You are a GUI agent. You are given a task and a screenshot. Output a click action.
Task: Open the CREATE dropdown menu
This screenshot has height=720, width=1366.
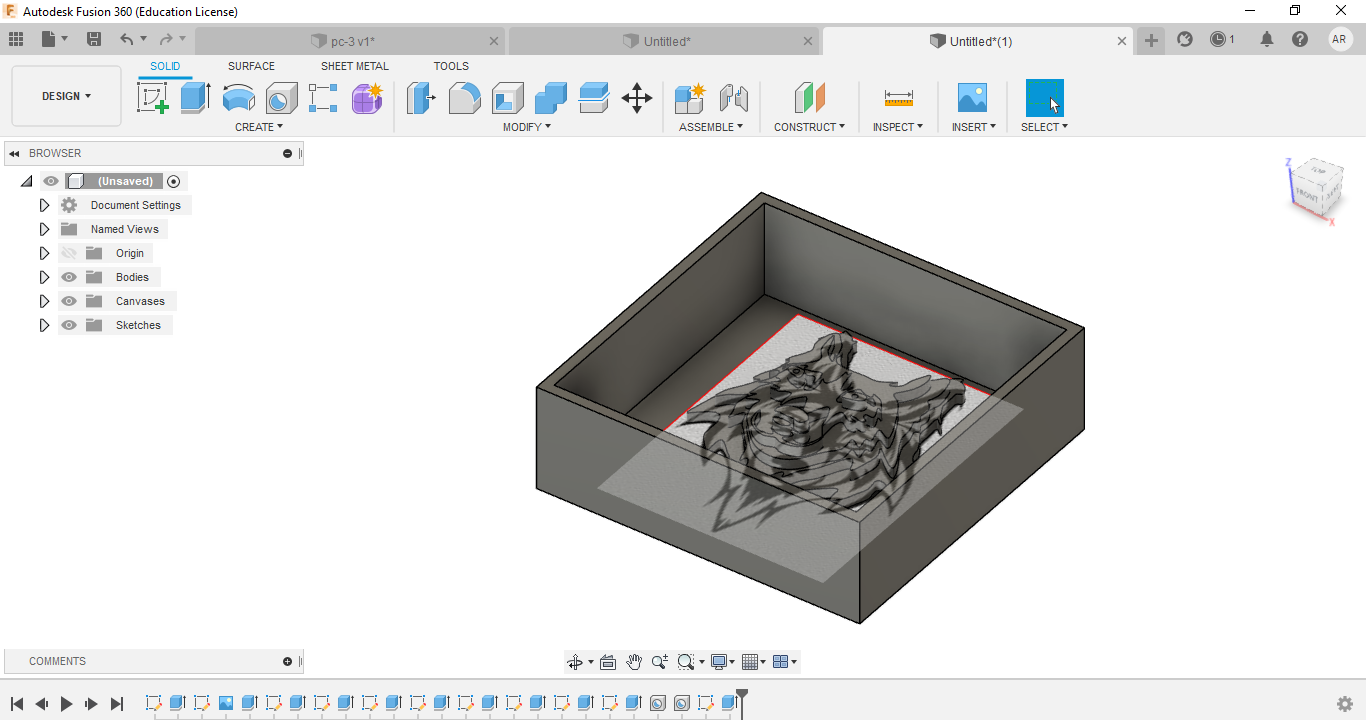[259, 127]
